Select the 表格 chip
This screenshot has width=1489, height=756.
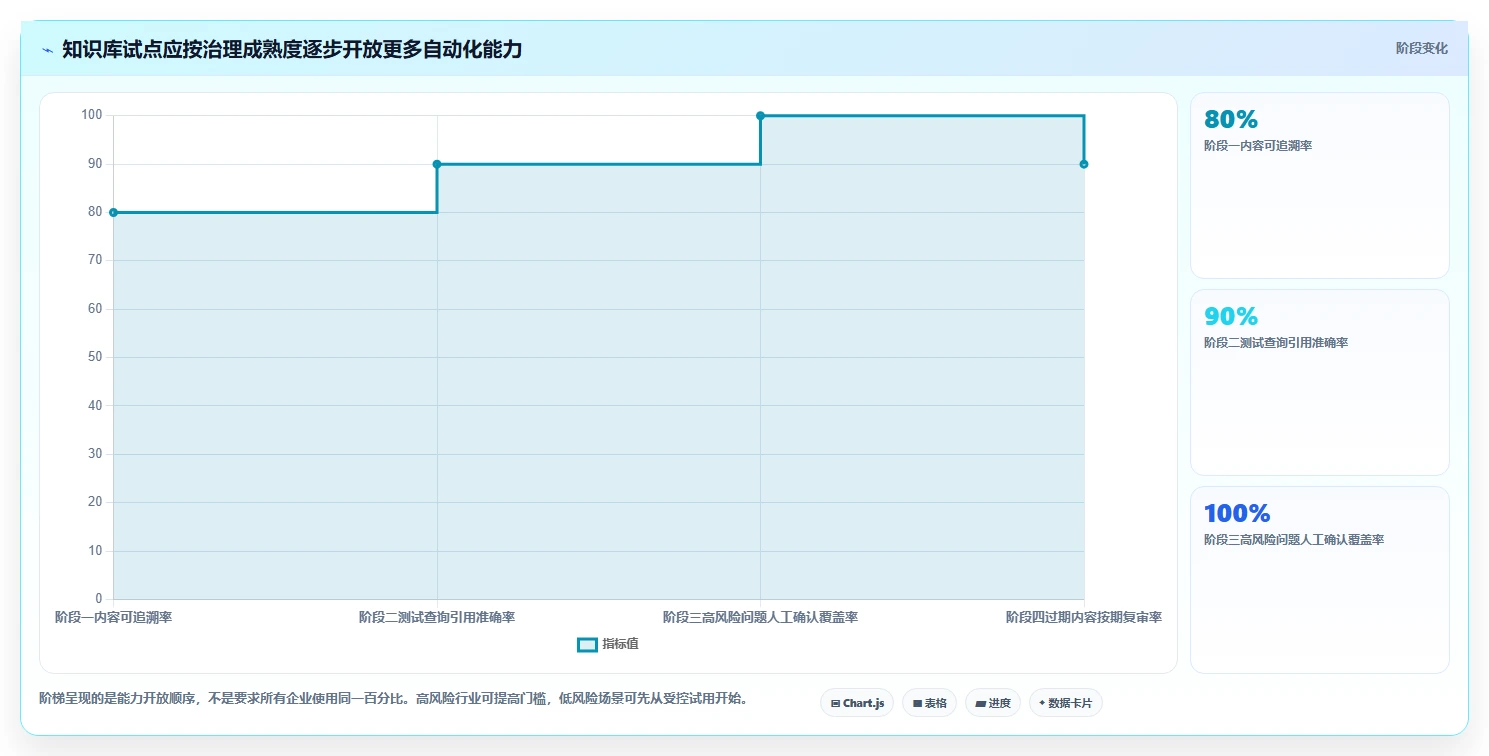[929, 703]
